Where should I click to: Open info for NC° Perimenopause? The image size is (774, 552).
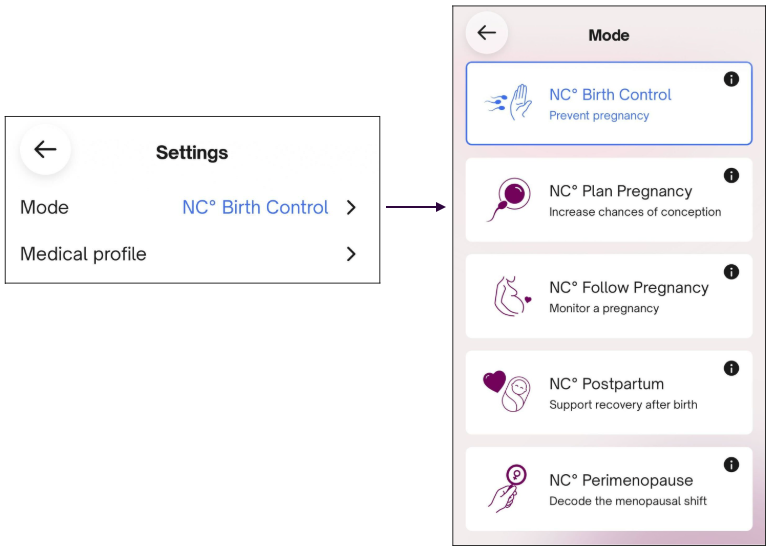(x=731, y=464)
